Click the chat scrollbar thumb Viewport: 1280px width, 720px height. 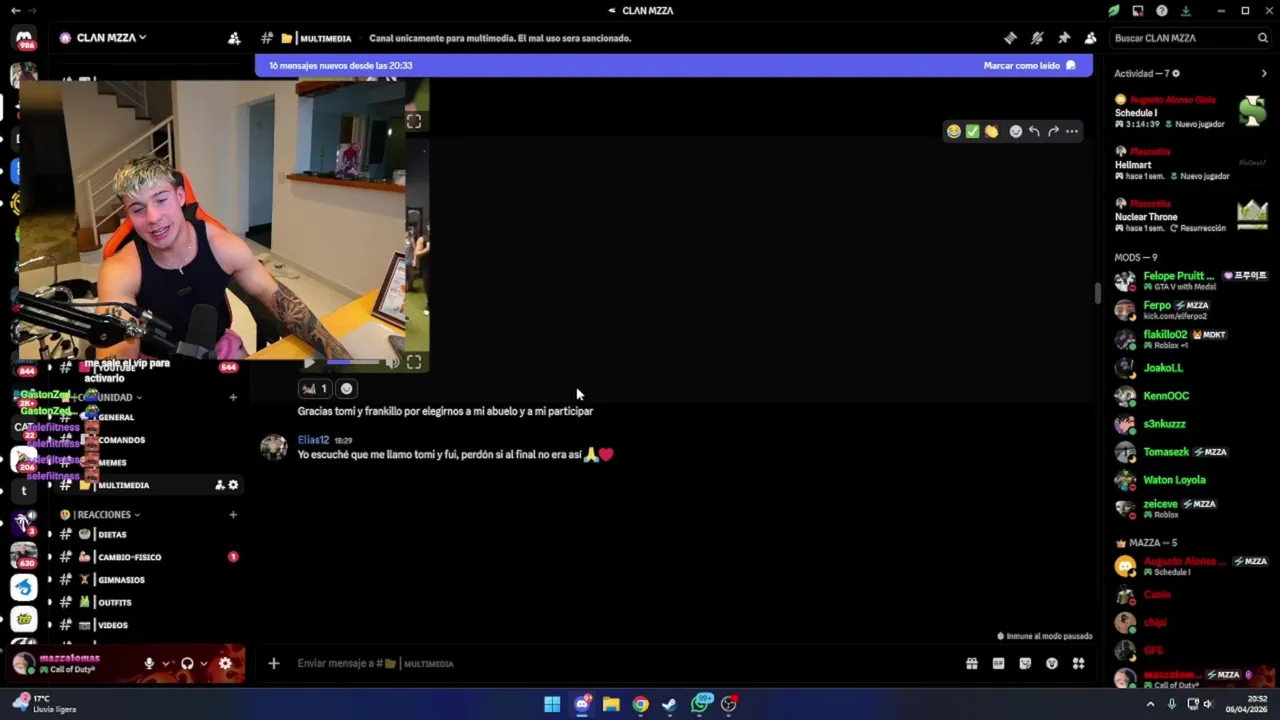1097,293
